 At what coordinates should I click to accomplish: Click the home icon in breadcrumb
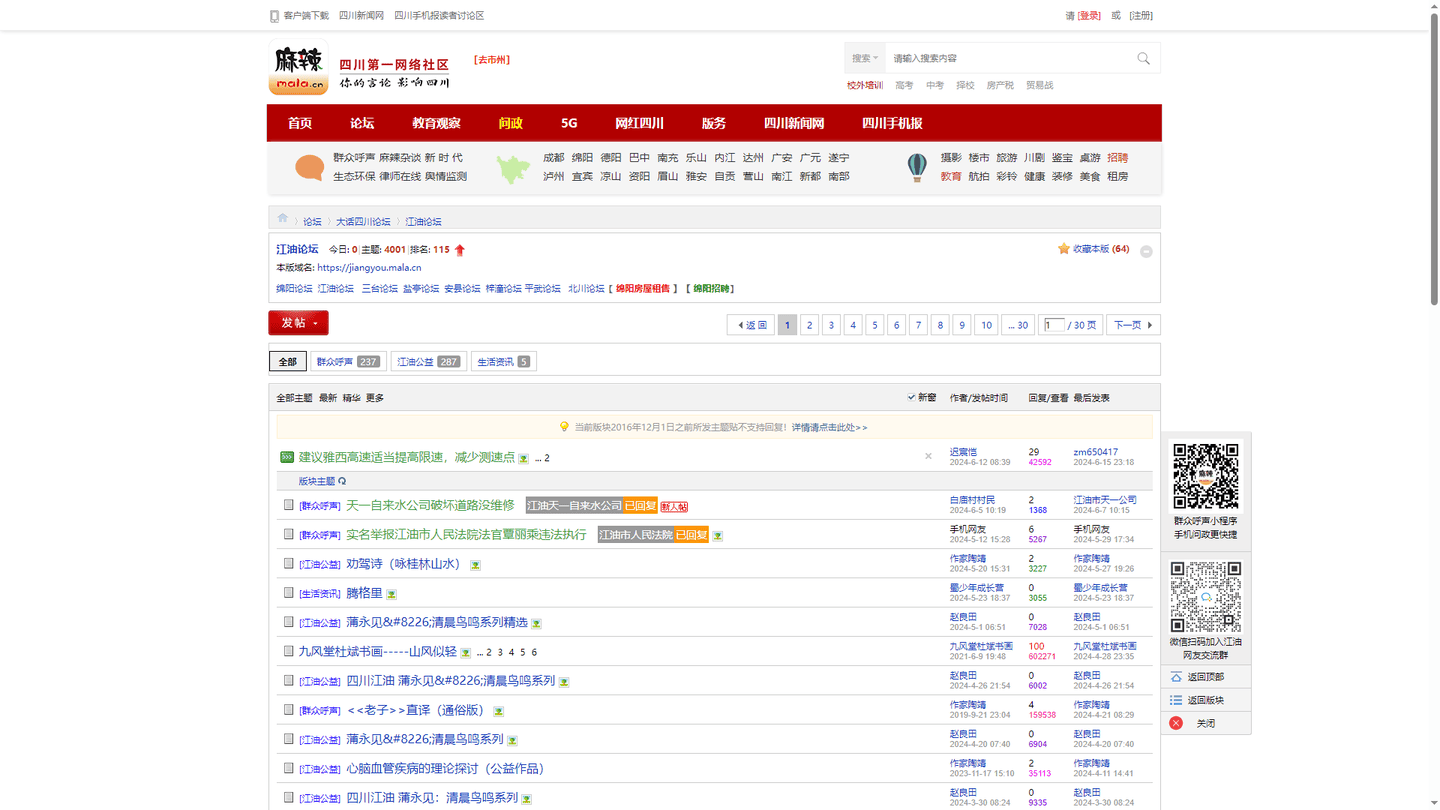(283, 218)
